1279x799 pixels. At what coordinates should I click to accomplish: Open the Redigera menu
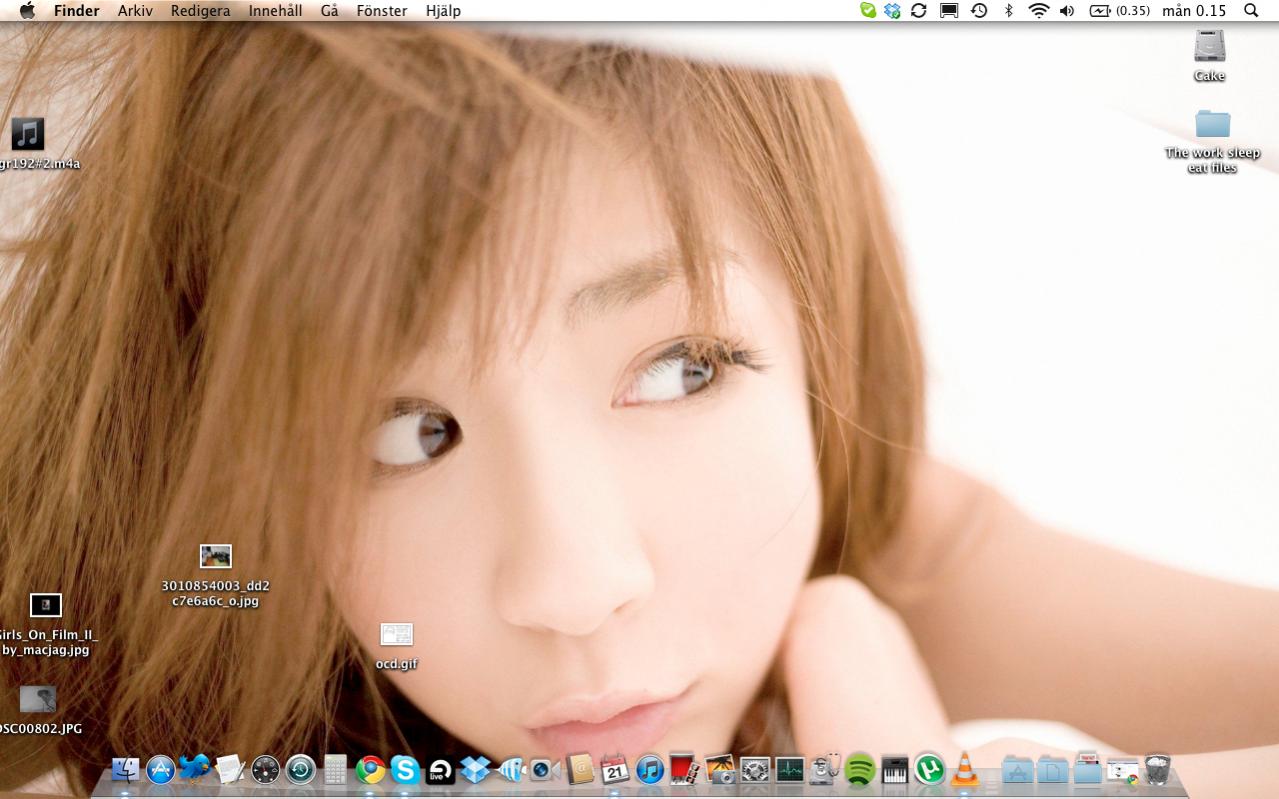[x=200, y=11]
